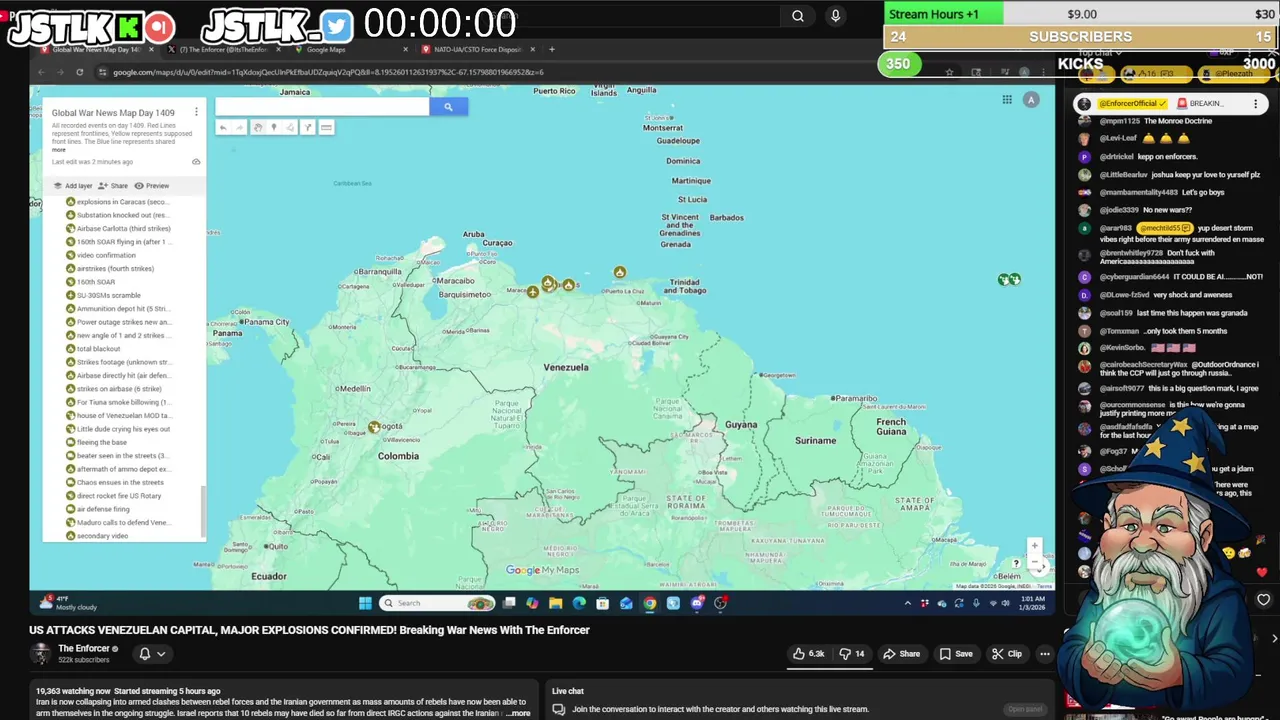Select 'Substation knocked out' list entry

pyautogui.click(x=118, y=215)
